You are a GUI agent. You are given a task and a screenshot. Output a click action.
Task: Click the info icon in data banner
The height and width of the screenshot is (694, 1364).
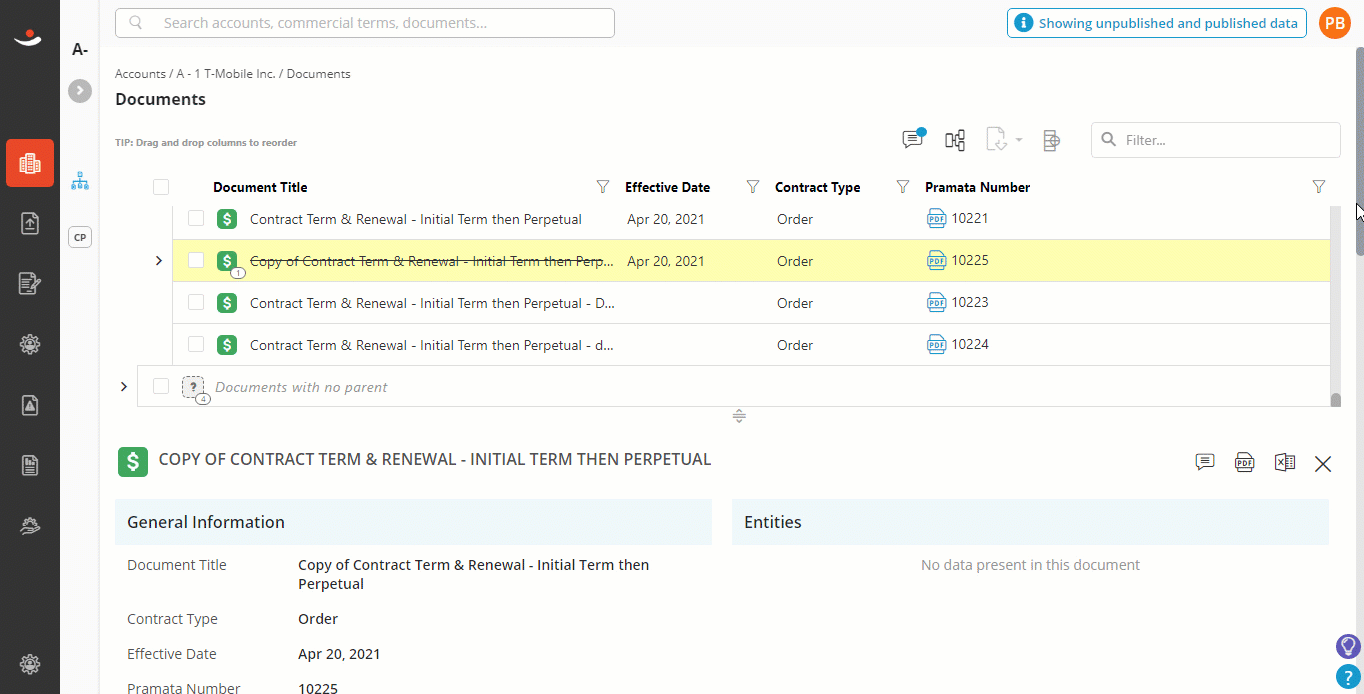tap(1023, 23)
